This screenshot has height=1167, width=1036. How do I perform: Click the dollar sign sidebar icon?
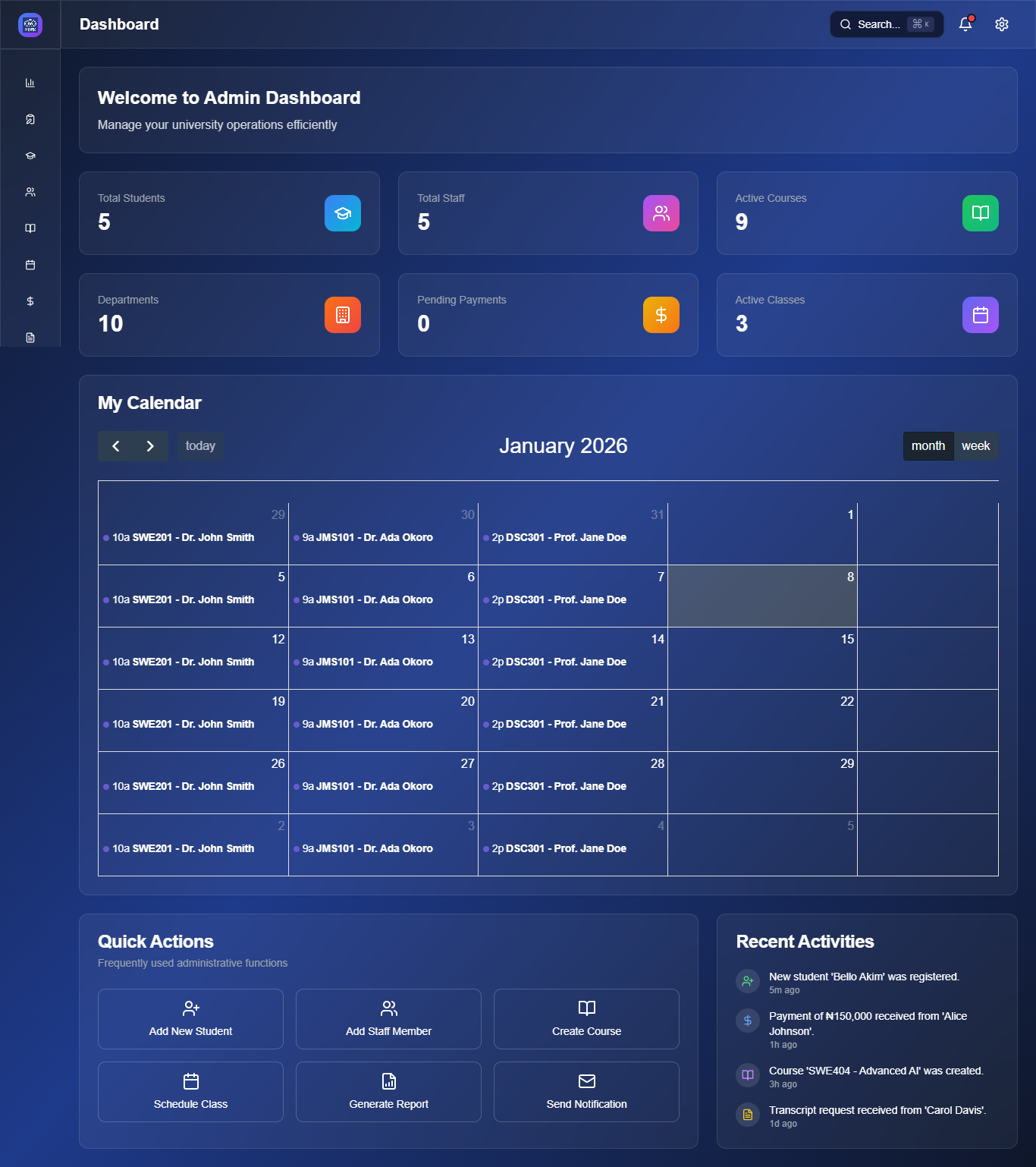pyautogui.click(x=30, y=301)
